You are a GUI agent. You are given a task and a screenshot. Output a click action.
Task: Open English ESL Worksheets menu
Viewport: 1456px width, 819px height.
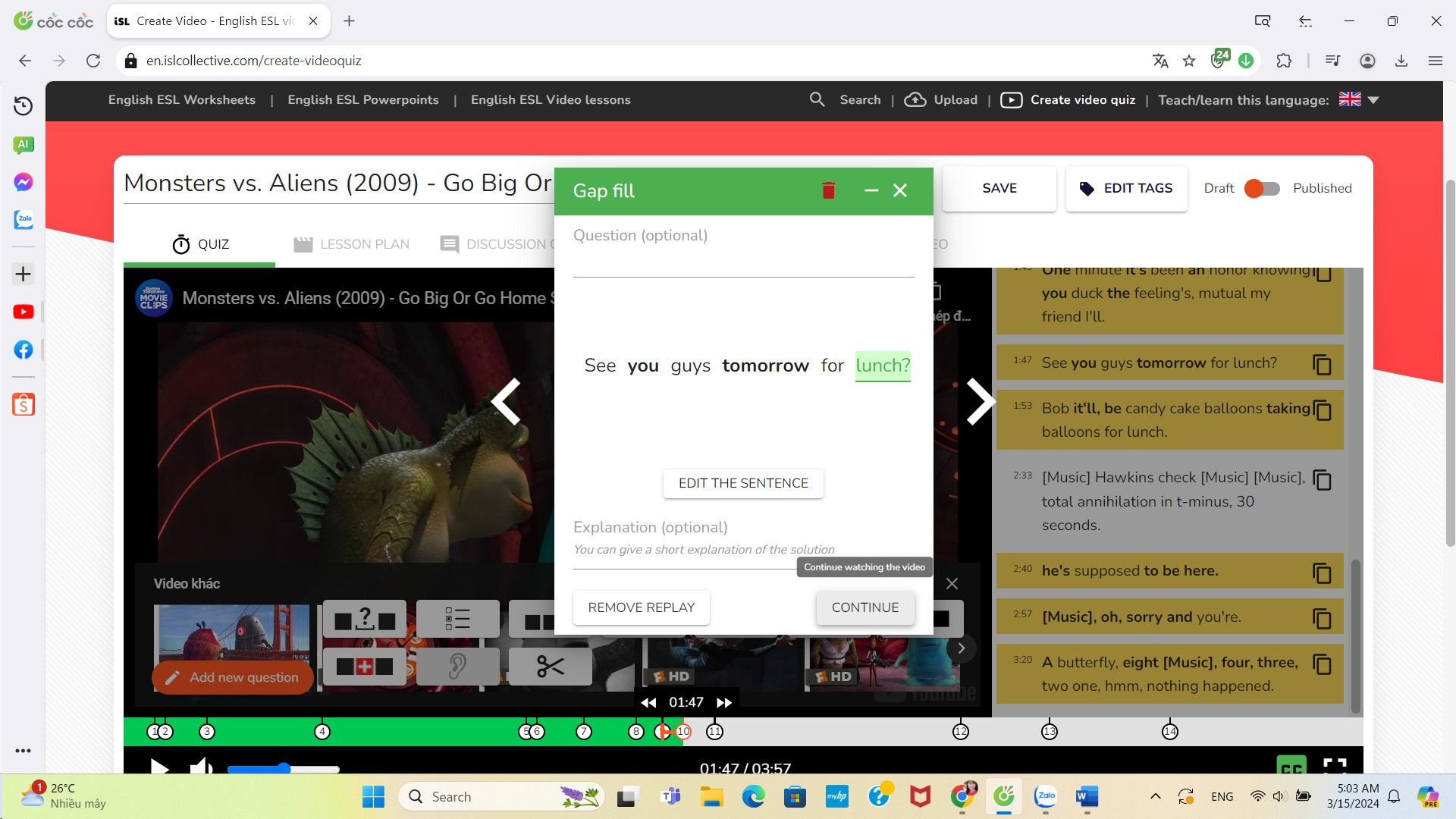point(182,100)
